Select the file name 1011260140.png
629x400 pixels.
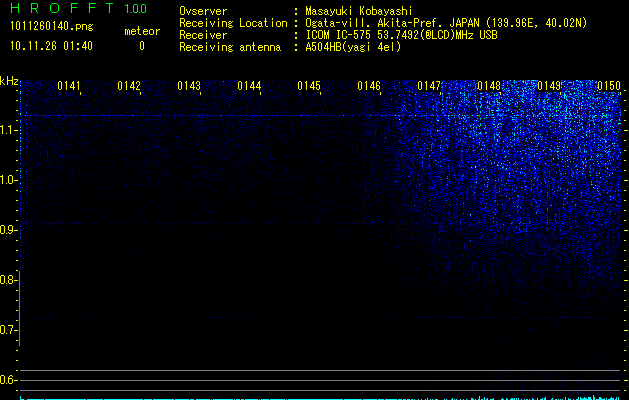(x=52, y=27)
